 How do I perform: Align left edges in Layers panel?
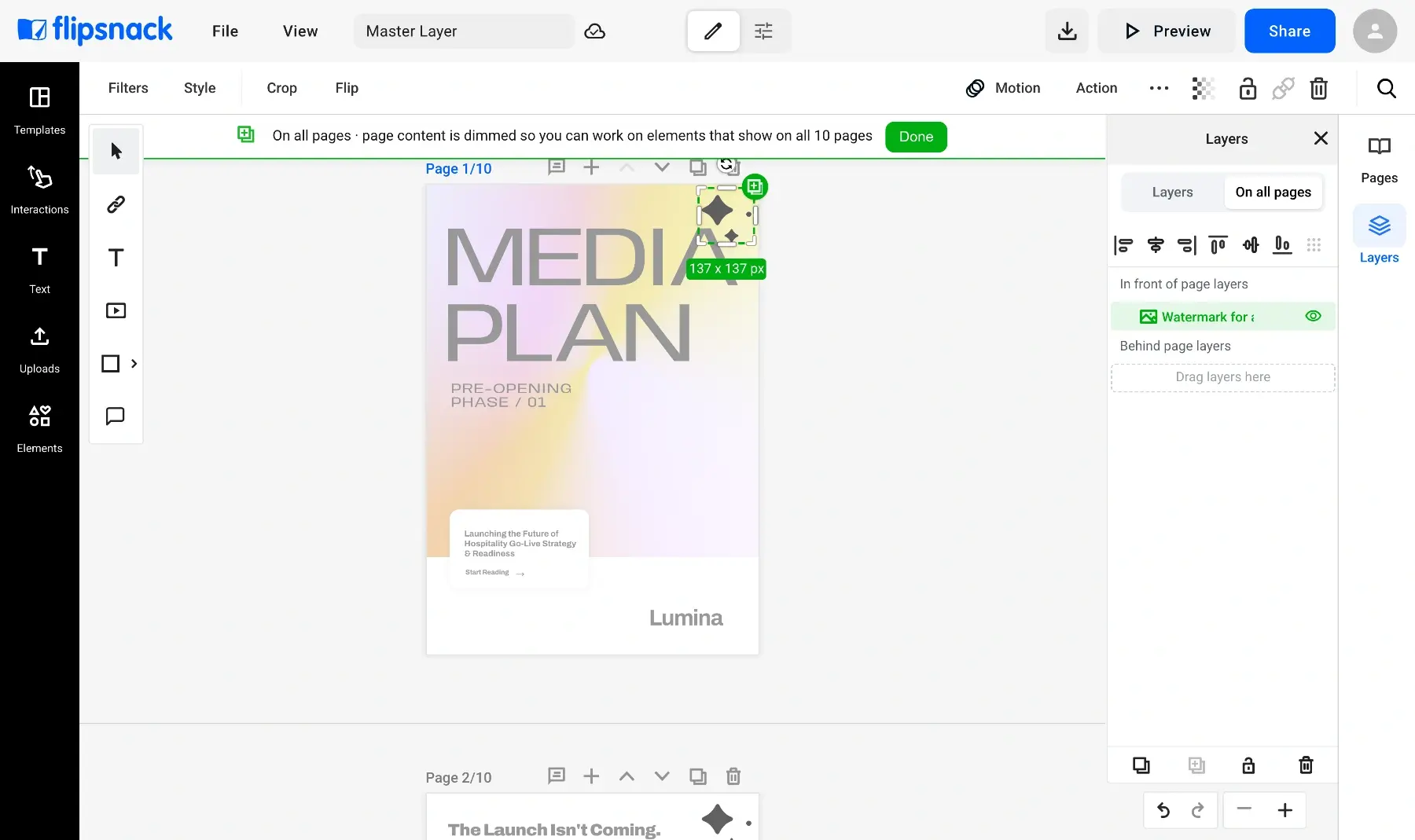1123,245
